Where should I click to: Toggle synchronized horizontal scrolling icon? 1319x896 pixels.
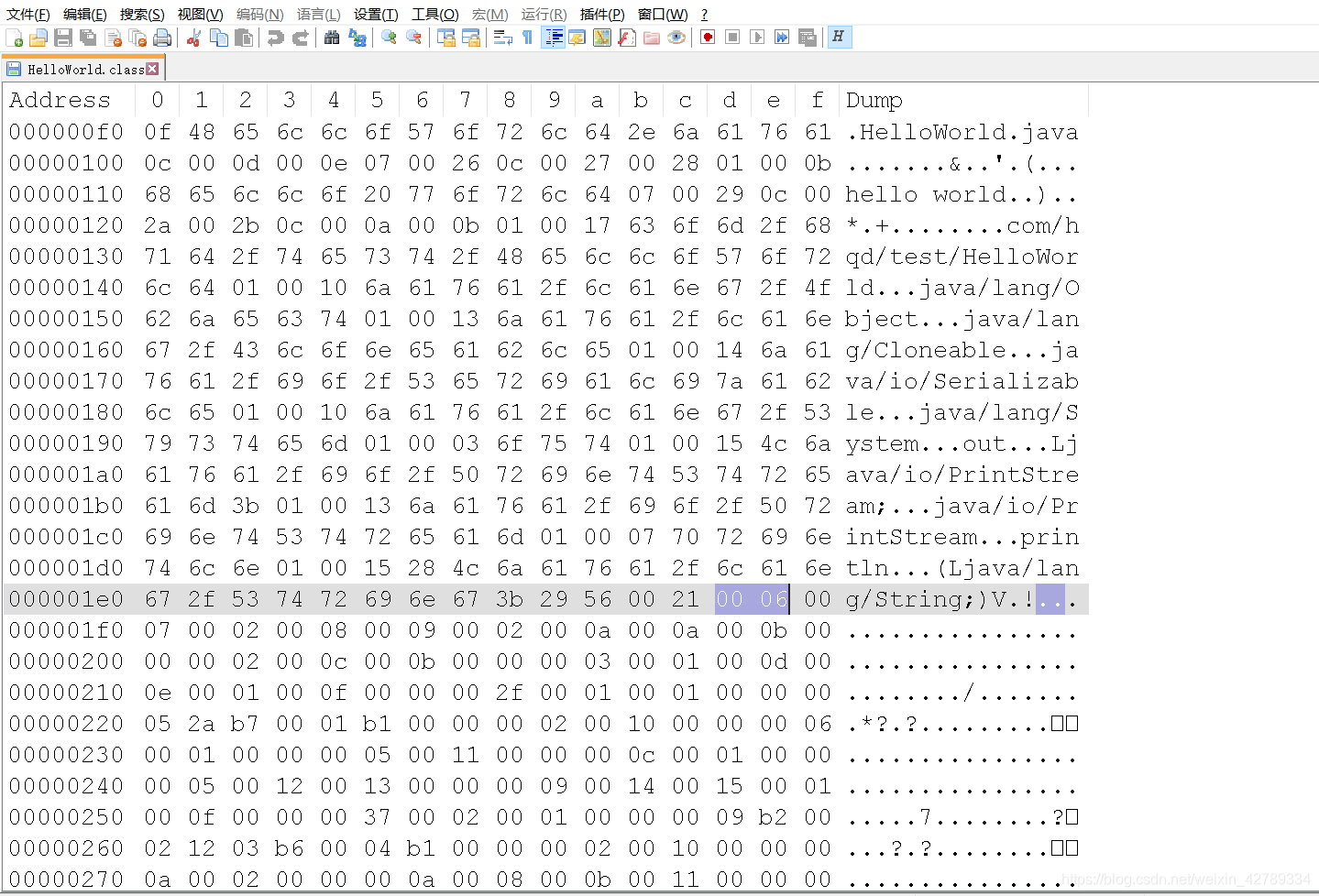tap(471, 38)
